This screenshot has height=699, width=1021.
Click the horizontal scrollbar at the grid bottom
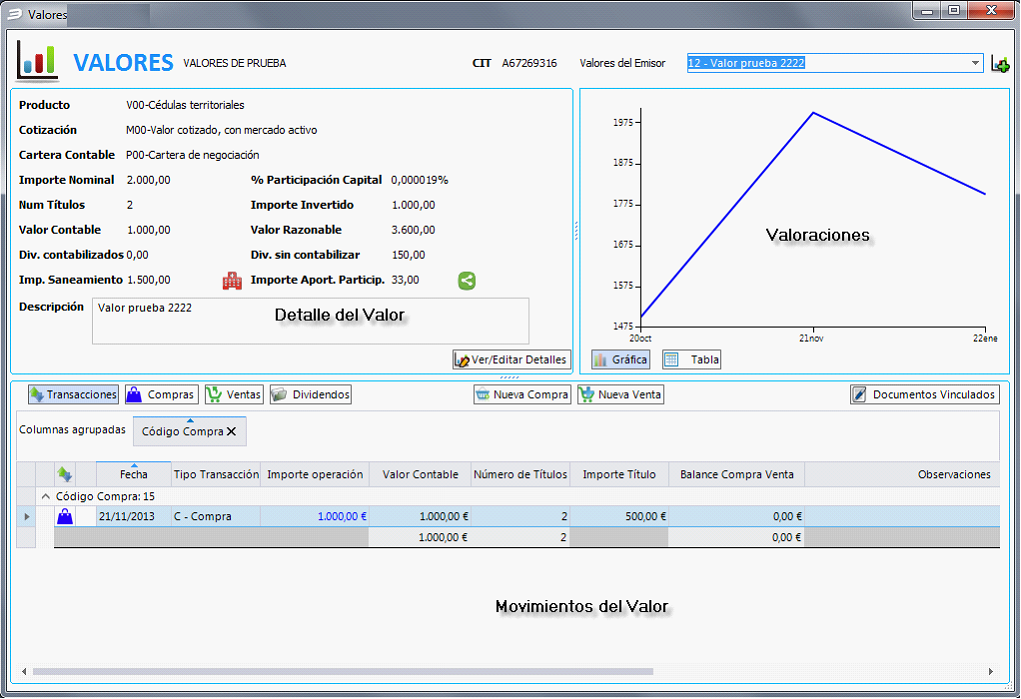tap(500, 671)
